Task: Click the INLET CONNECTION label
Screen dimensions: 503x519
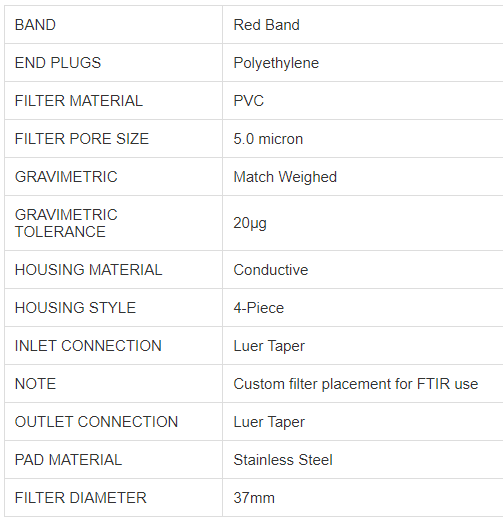Action: [88, 346]
